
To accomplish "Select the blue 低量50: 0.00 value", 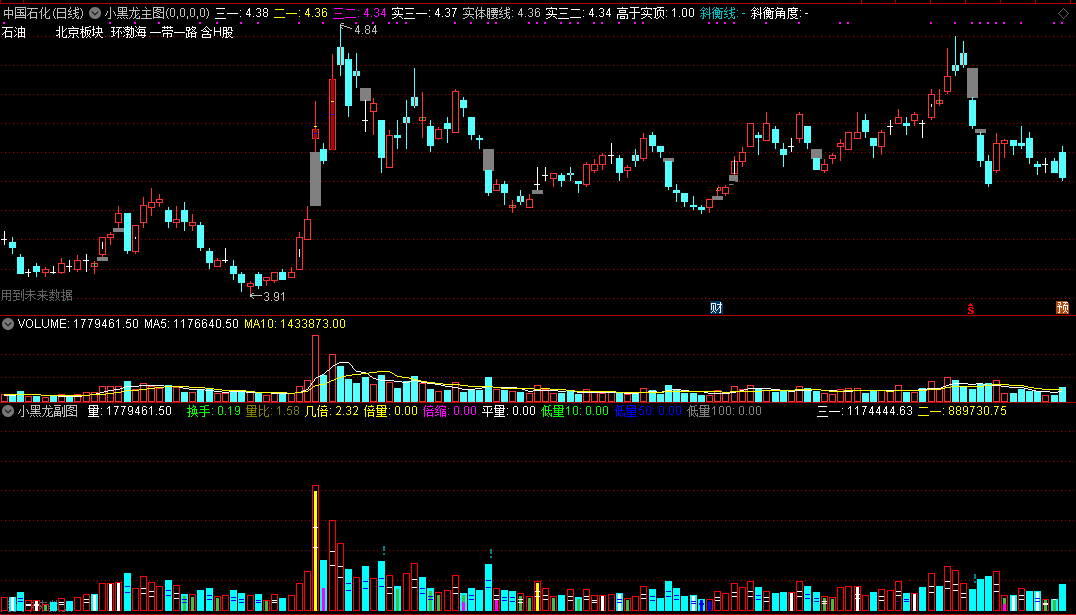I will pyautogui.click(x=648, y=411).
